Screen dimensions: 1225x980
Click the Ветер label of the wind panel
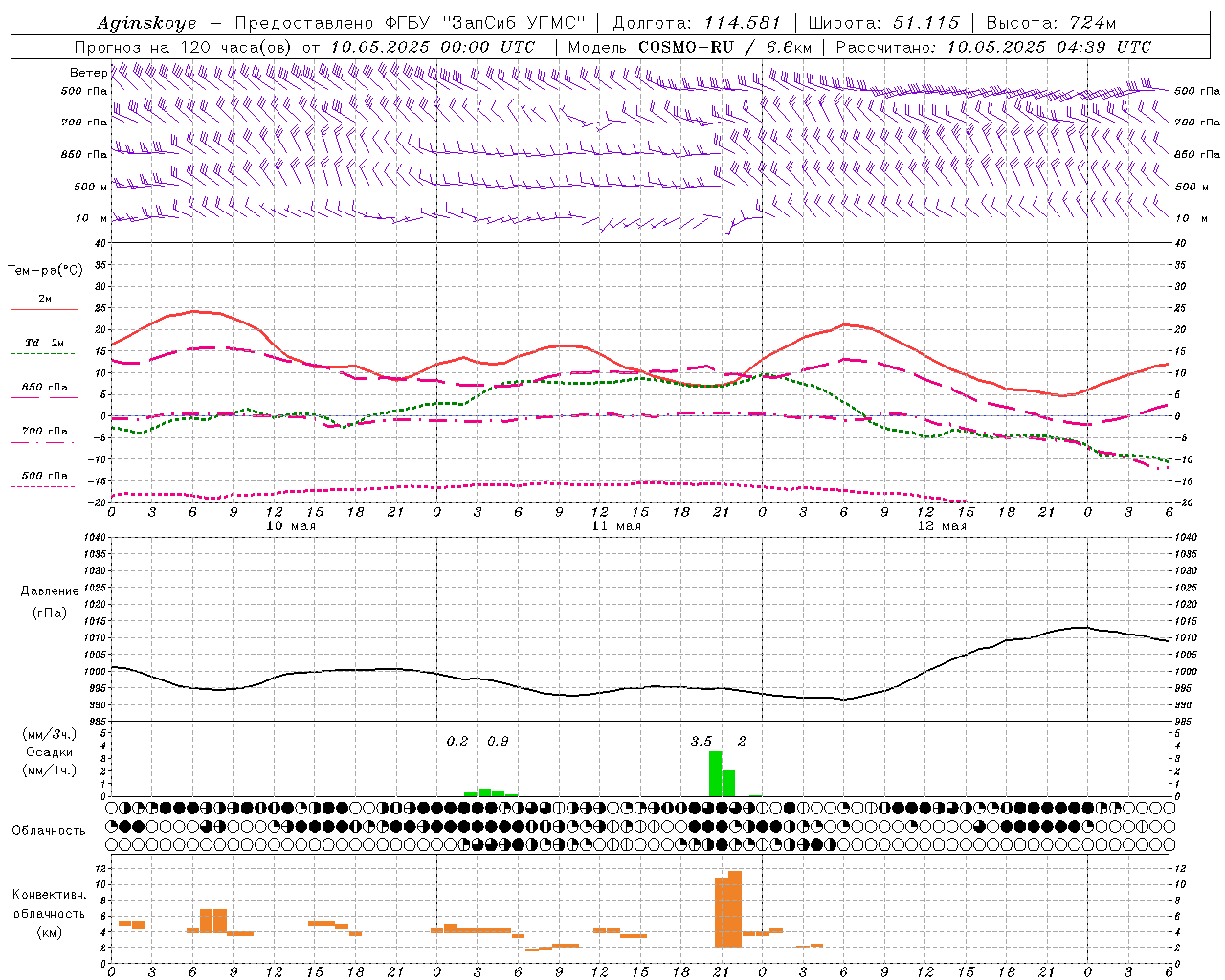(89, 73)
